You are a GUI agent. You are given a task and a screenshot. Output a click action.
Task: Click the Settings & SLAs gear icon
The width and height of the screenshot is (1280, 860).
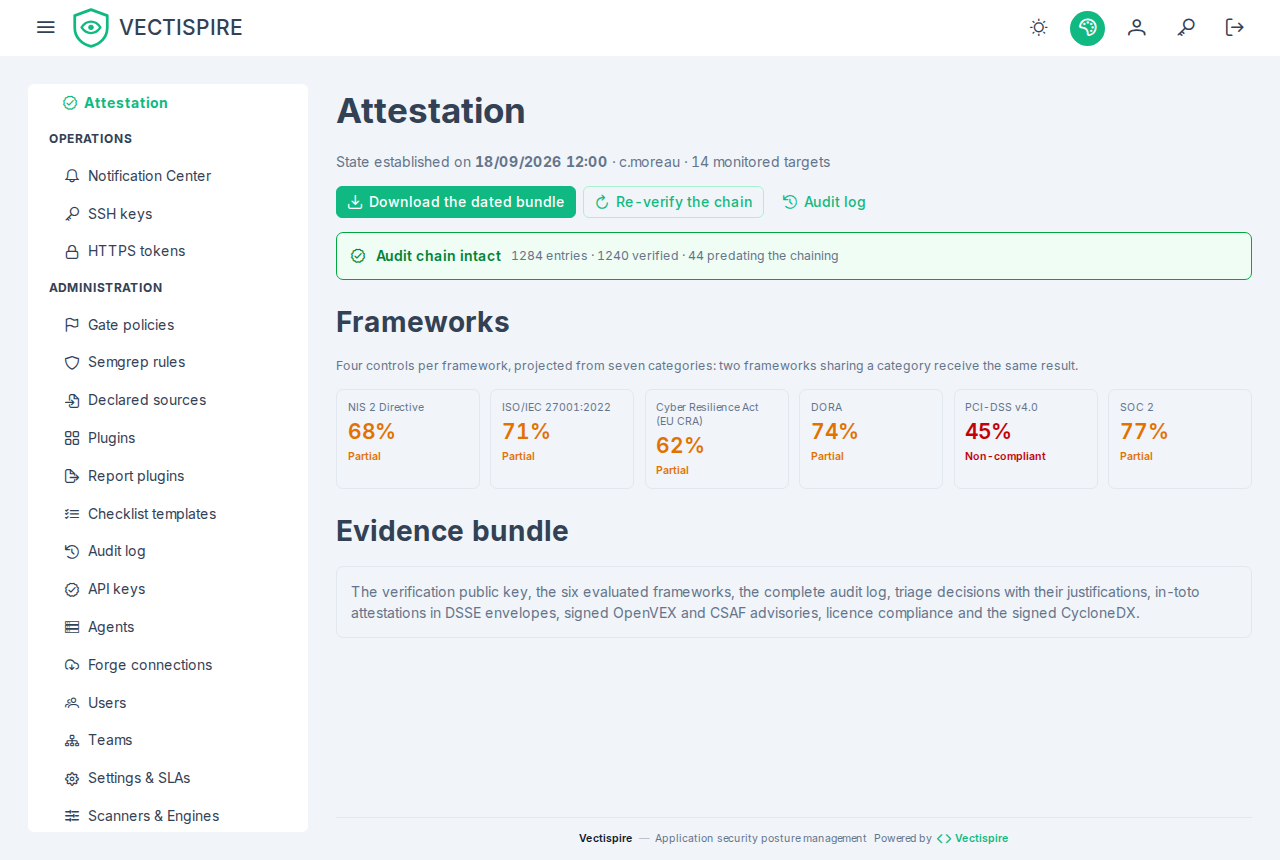click(x=72, y=778)
